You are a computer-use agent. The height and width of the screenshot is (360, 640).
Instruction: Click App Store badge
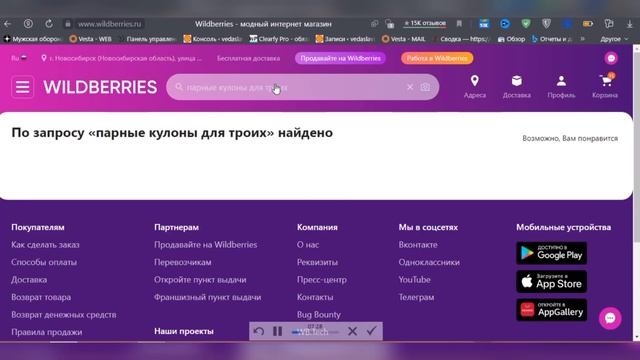coord(551,282)
